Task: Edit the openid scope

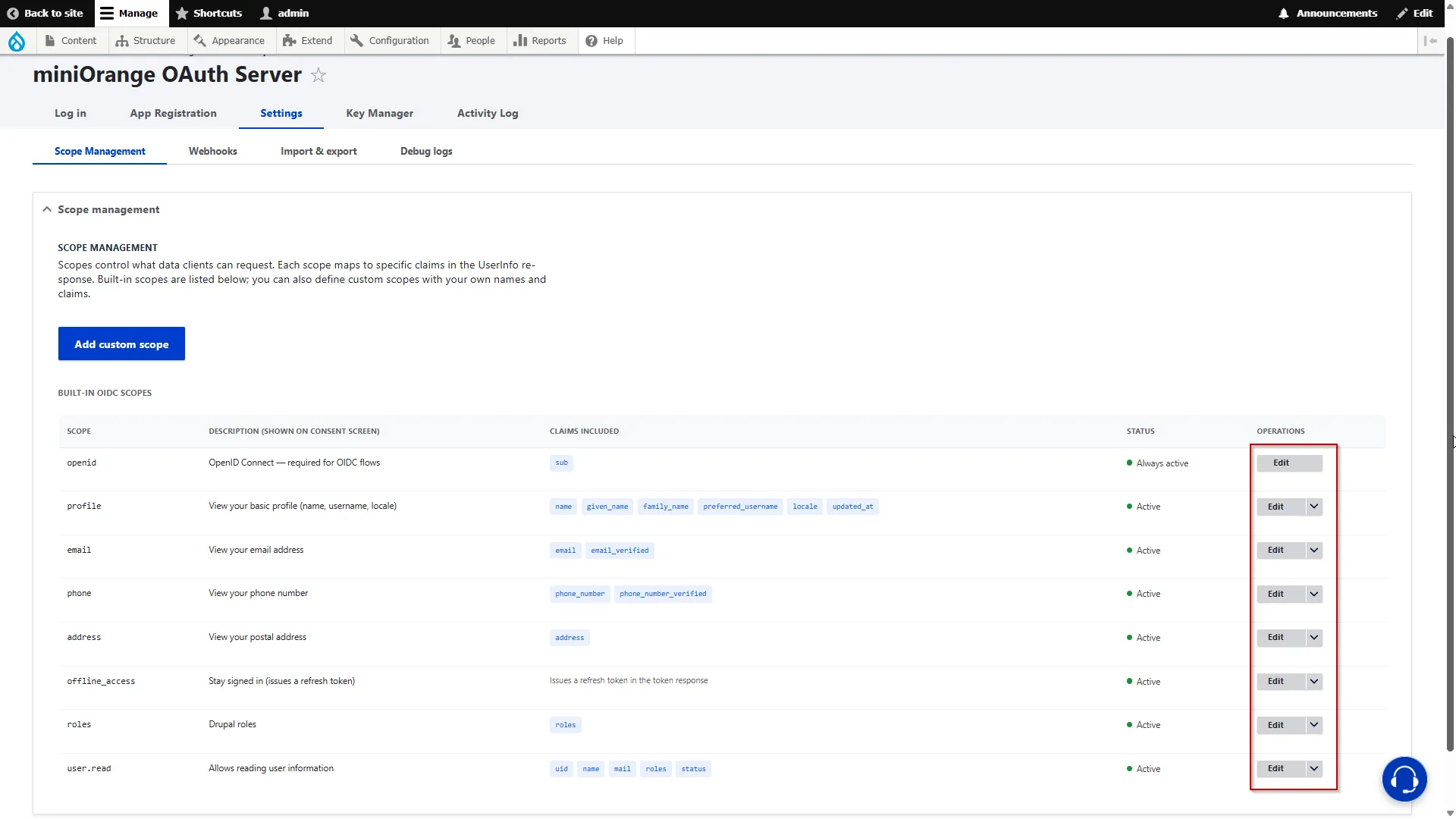Action: tap(1289, 463)
